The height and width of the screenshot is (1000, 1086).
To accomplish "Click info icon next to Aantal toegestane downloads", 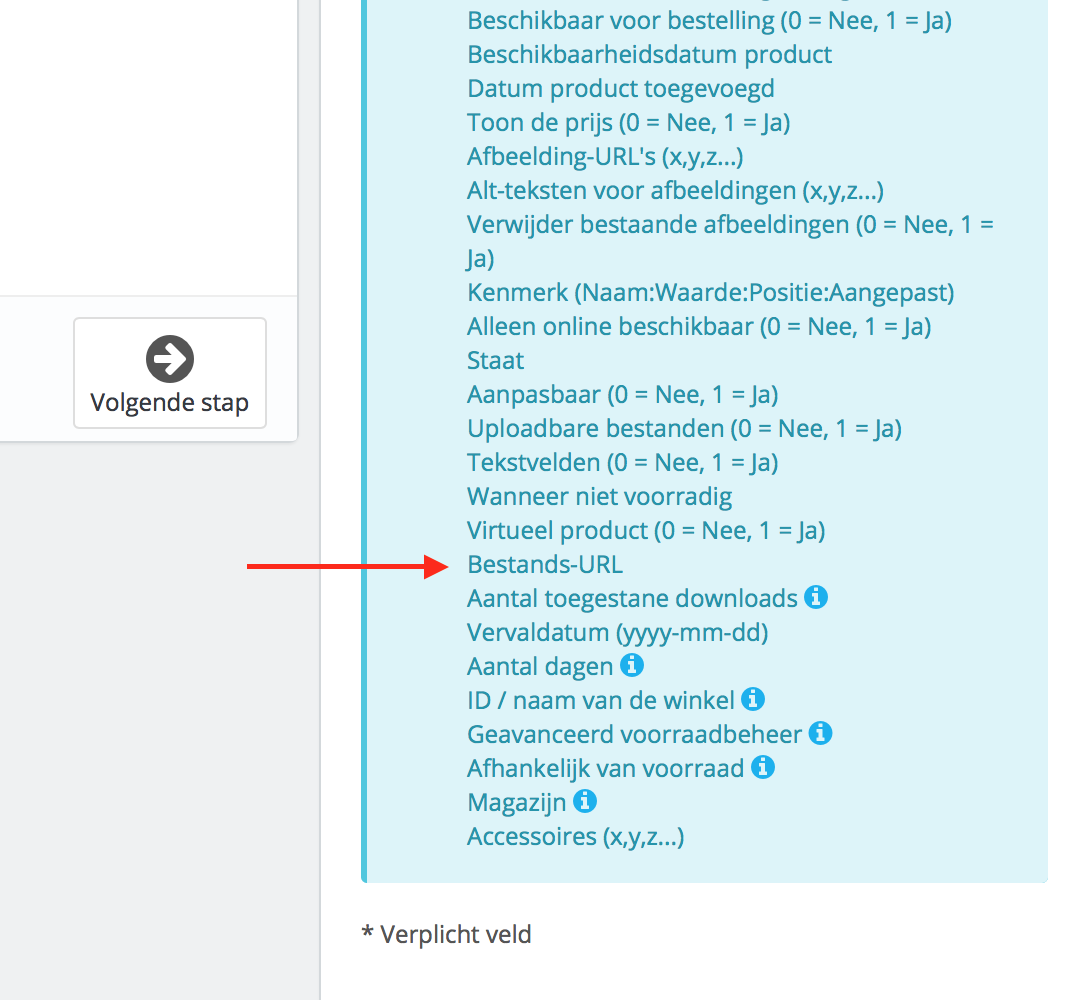I will pos(816,598).
